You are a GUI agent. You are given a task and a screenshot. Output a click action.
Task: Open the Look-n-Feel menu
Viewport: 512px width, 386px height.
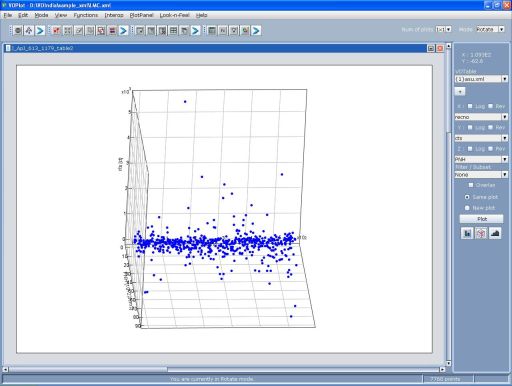tap(174, 15)
